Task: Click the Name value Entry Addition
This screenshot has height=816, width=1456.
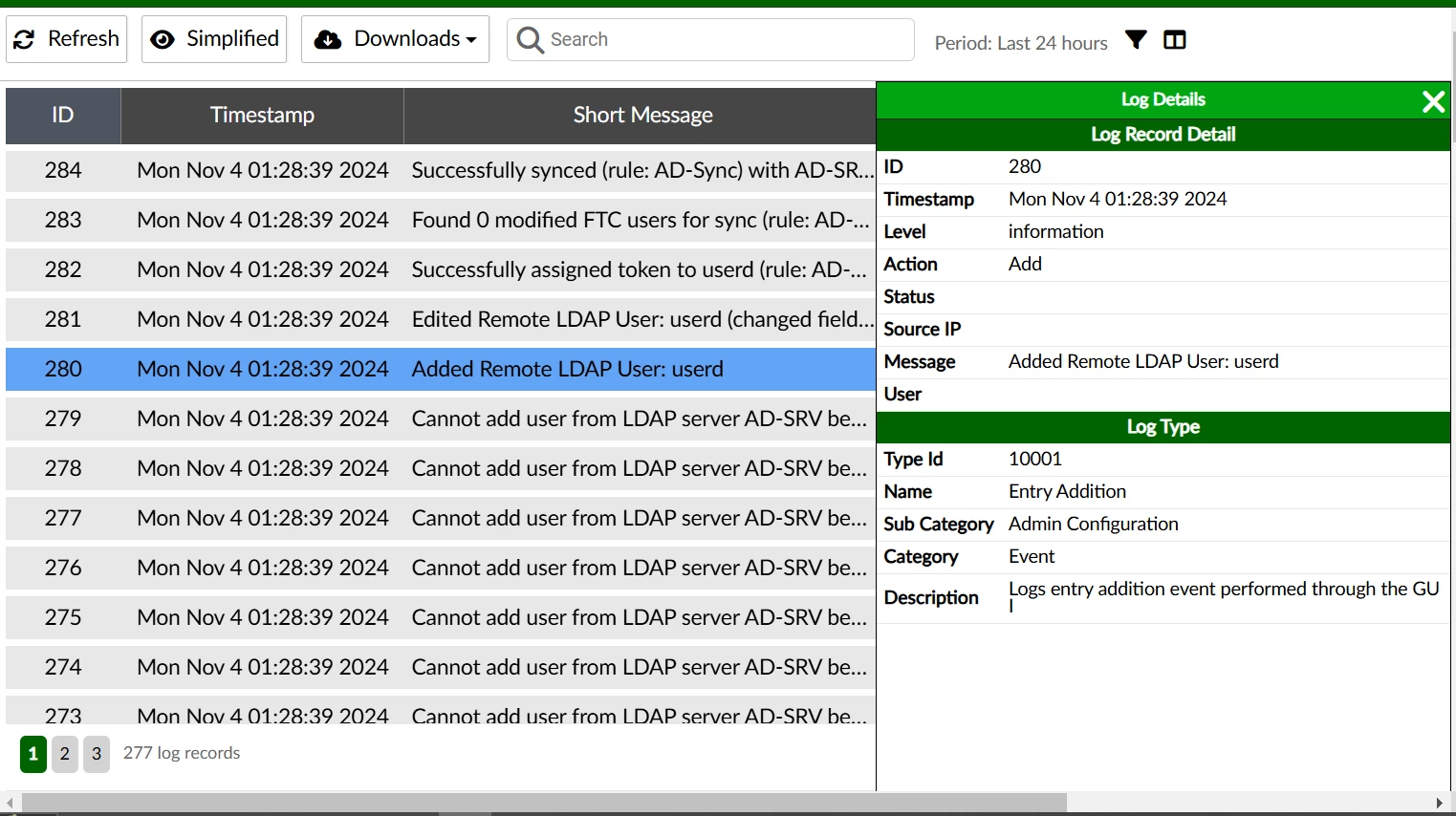Action: (1067, 491)
